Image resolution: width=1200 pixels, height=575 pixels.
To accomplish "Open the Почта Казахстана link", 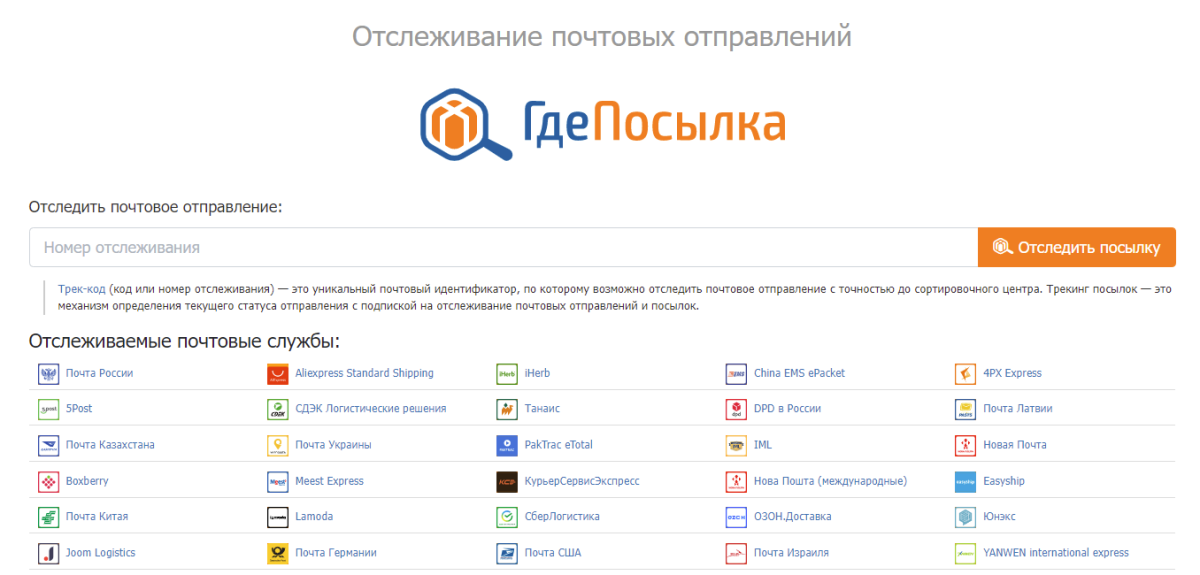I will click(x=110, y=444).
